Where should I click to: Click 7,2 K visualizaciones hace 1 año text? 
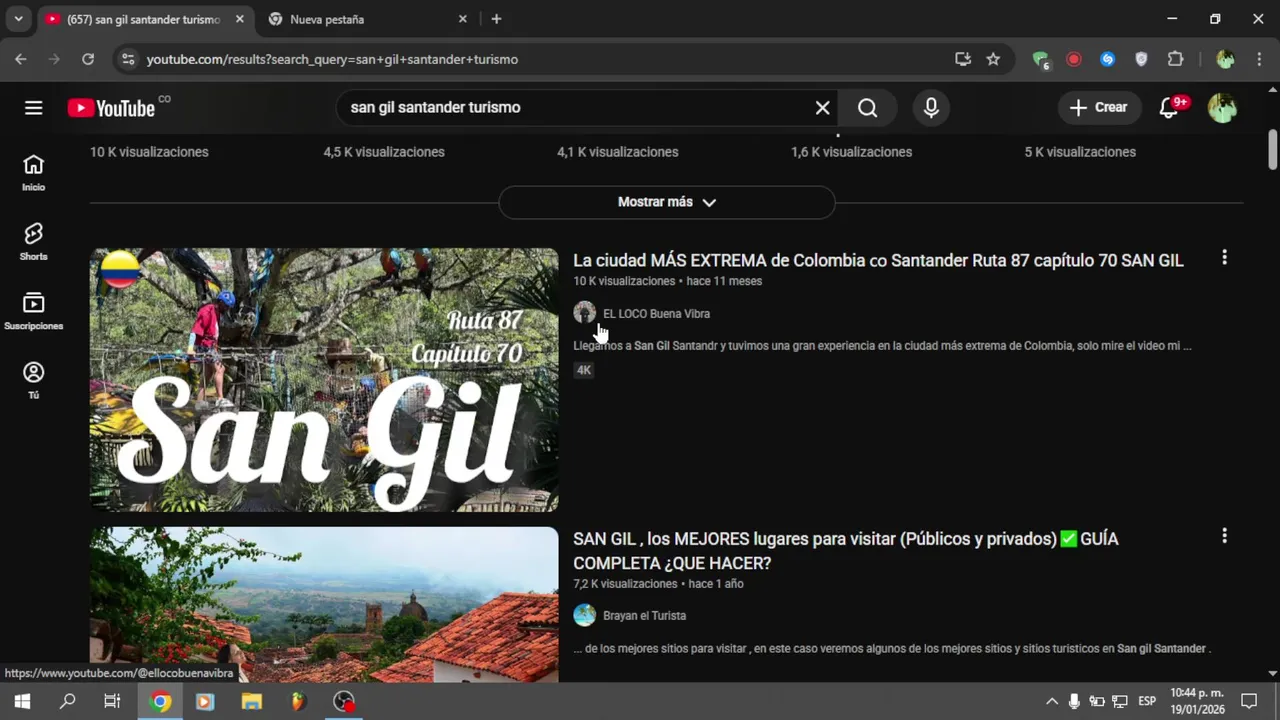pyautogui.click(x=658, y=584)
